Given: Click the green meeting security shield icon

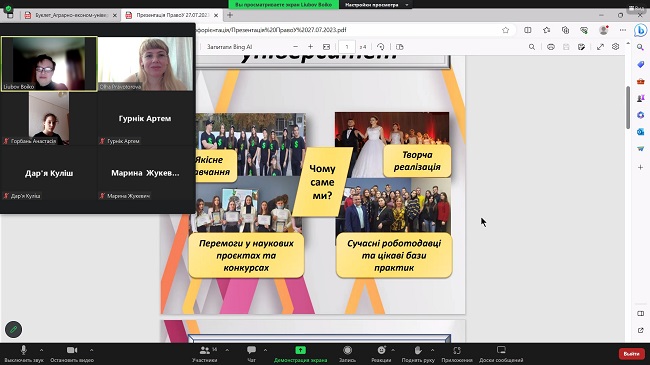Looking at the screenshot, I should (9, 8).
